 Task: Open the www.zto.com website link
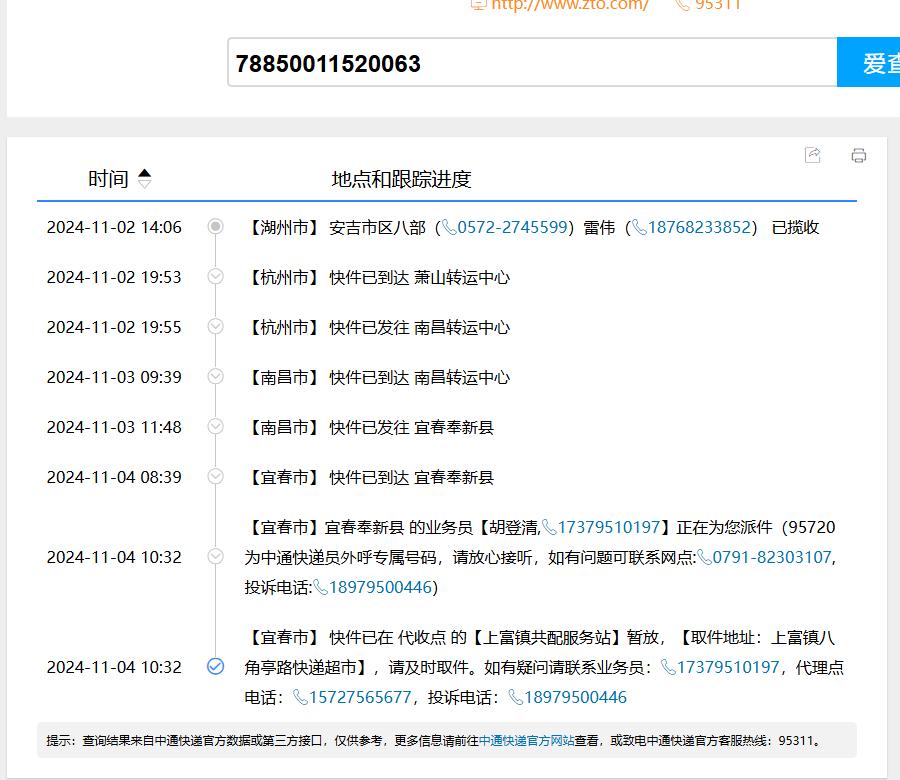click(x=569, y=5)
